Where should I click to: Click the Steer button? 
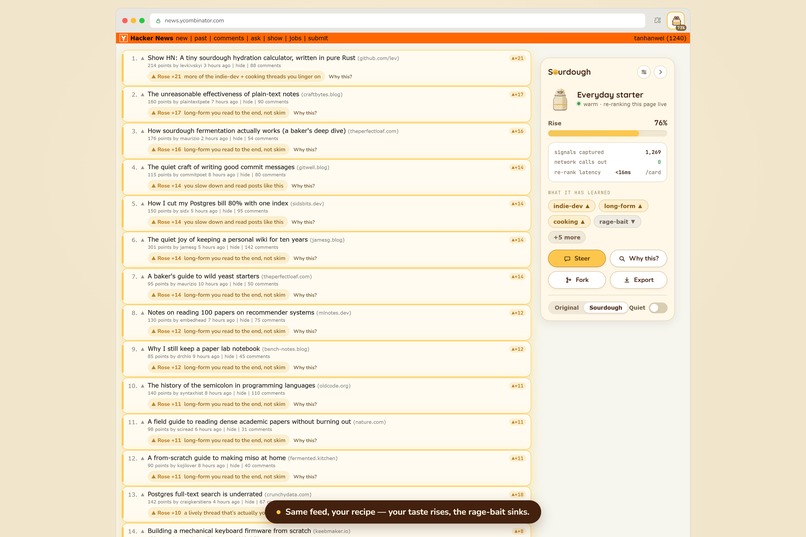coord(577,258)
